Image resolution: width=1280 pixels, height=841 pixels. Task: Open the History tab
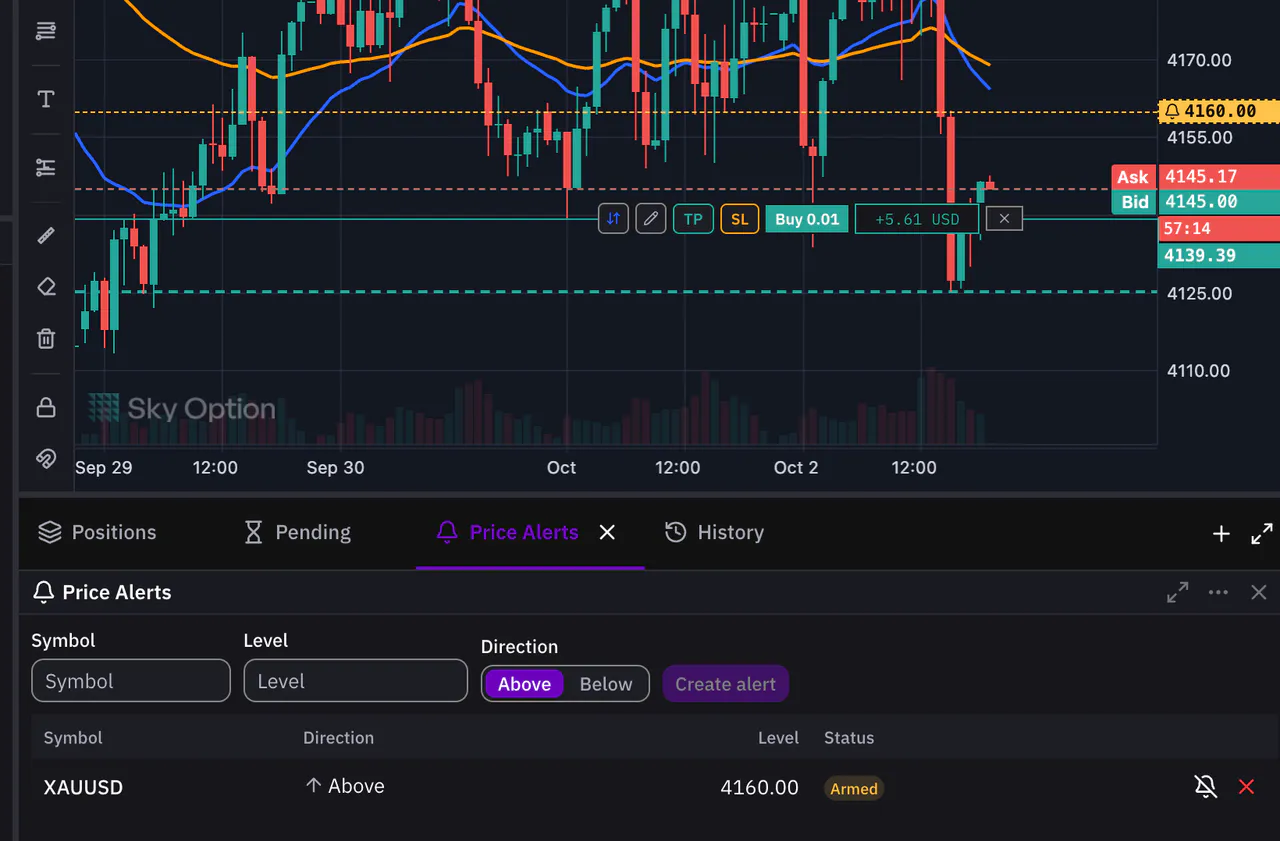715,532
